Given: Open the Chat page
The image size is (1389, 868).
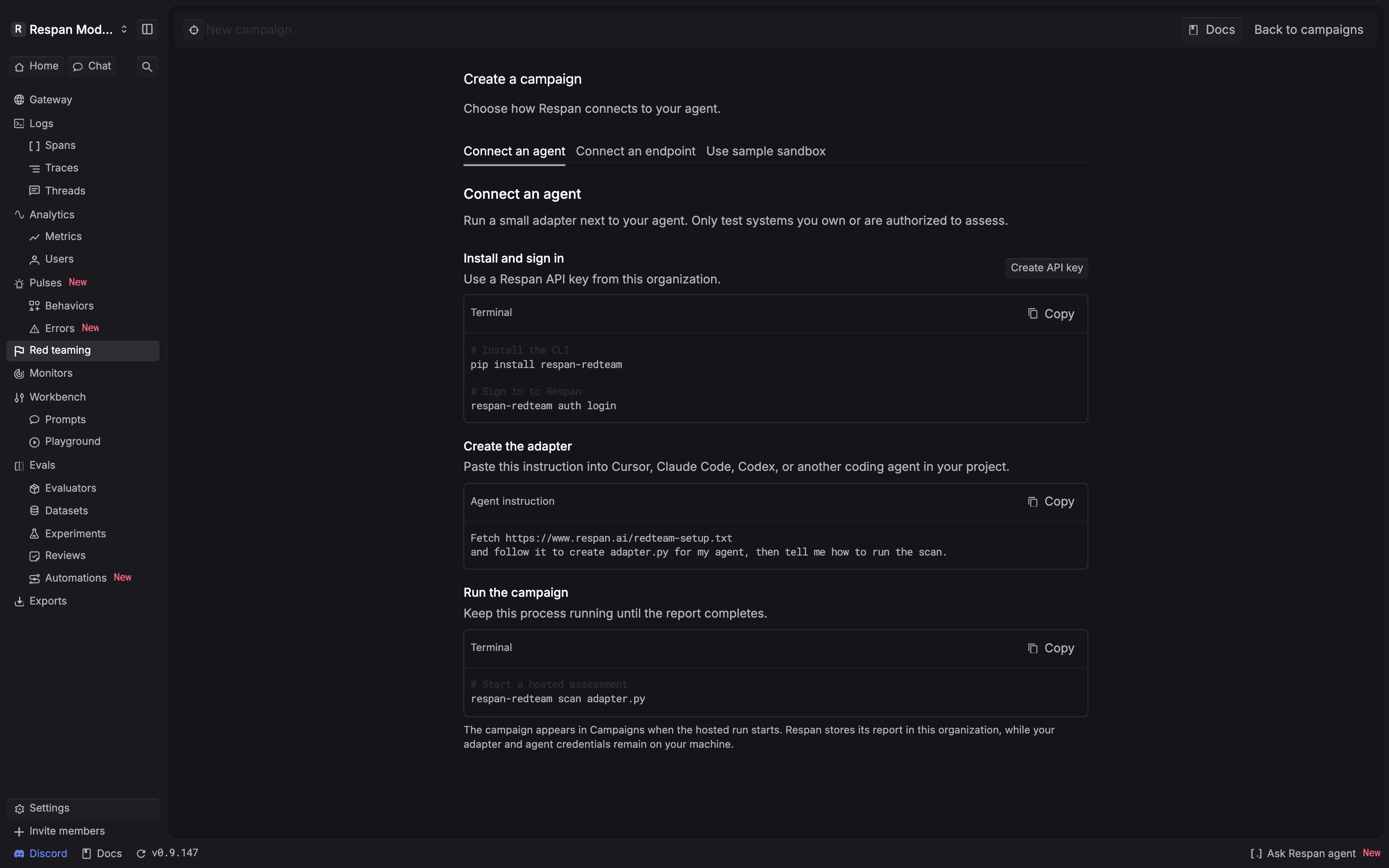Looking at the screenshot, I should [92, 66].
